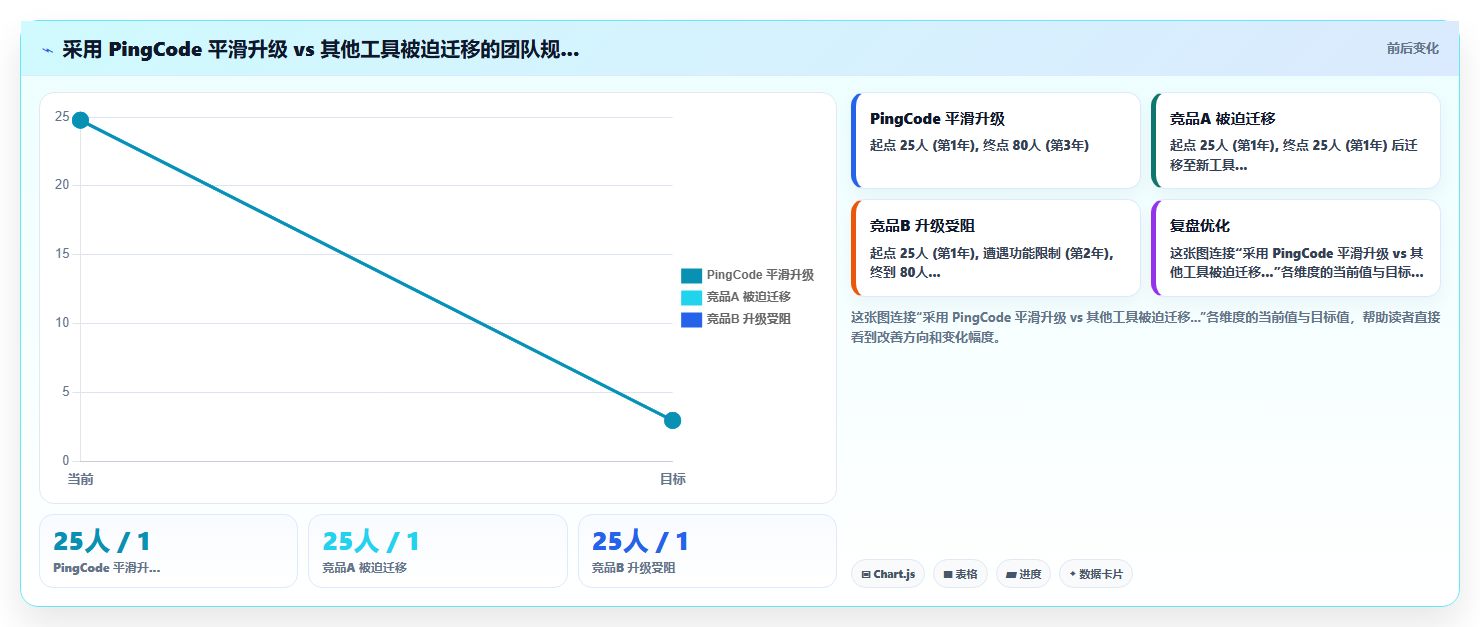Viewport: 1480px width, 627px height.
Task: Click the 当前 x-axis label
Action: click(x=80, y=479)
